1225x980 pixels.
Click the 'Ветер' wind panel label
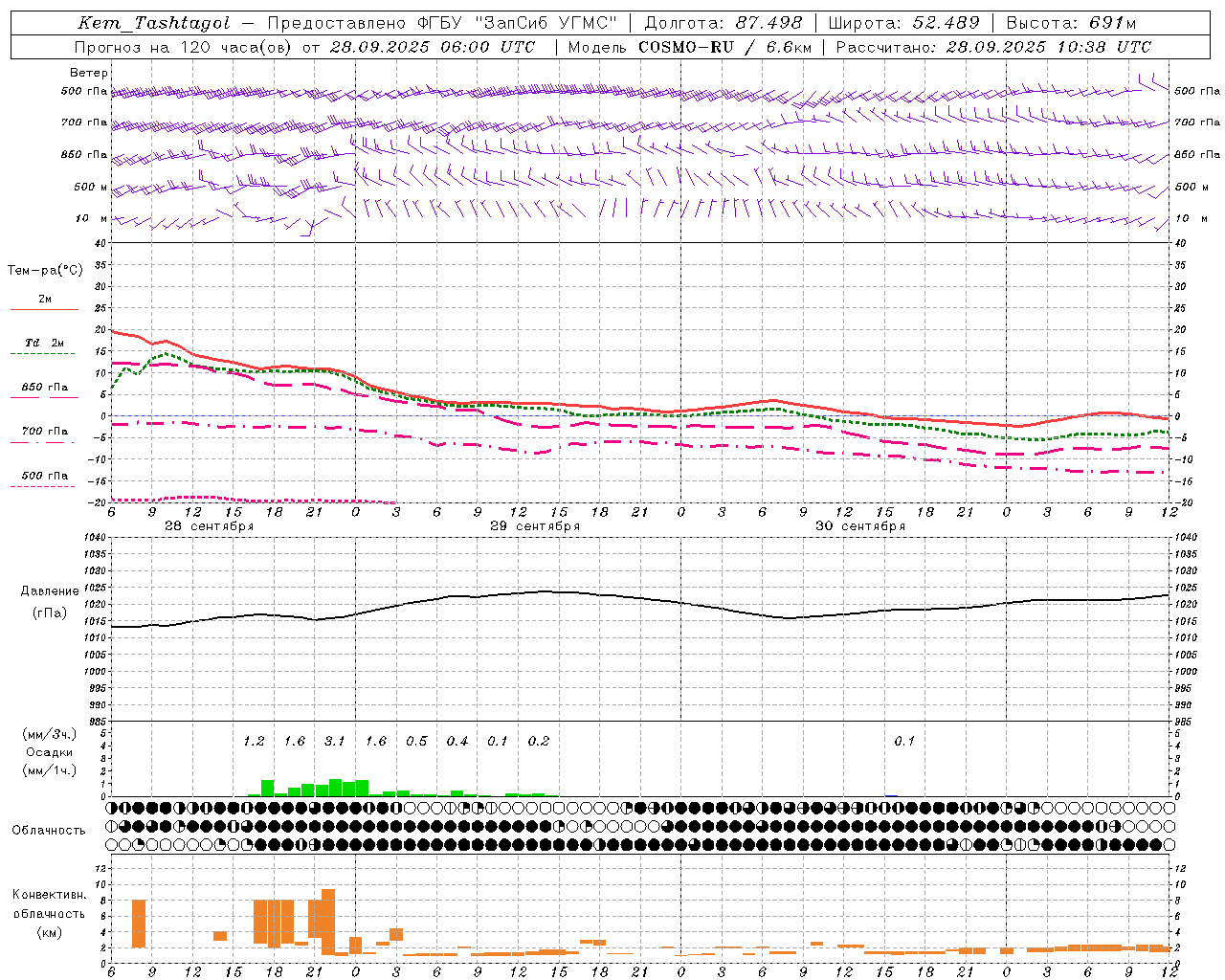point(89,73)
